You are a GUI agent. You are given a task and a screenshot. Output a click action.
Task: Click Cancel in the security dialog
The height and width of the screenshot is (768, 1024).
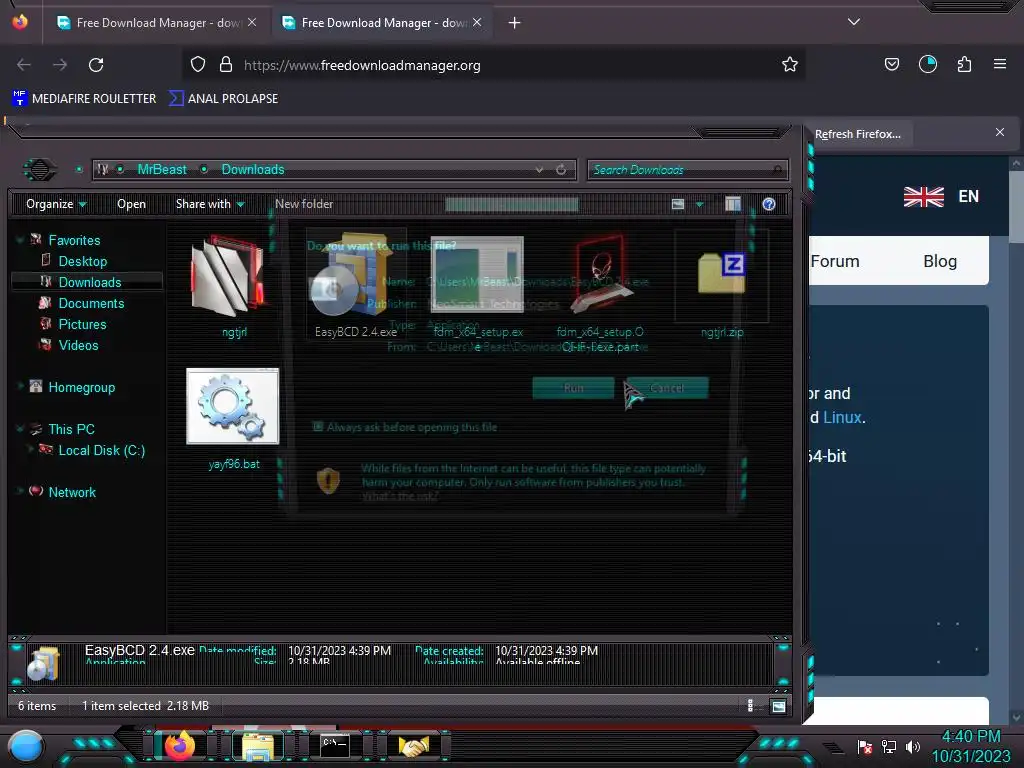coord(667,388)
